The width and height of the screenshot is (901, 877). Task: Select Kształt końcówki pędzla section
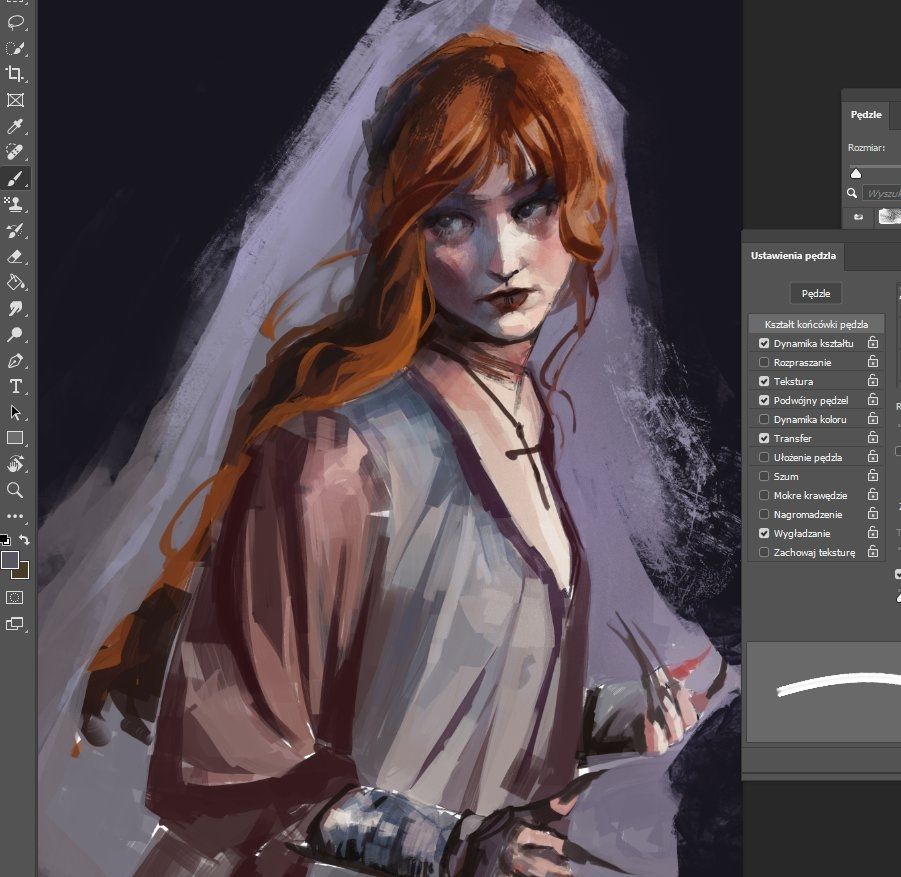click(x=816, y=324)
